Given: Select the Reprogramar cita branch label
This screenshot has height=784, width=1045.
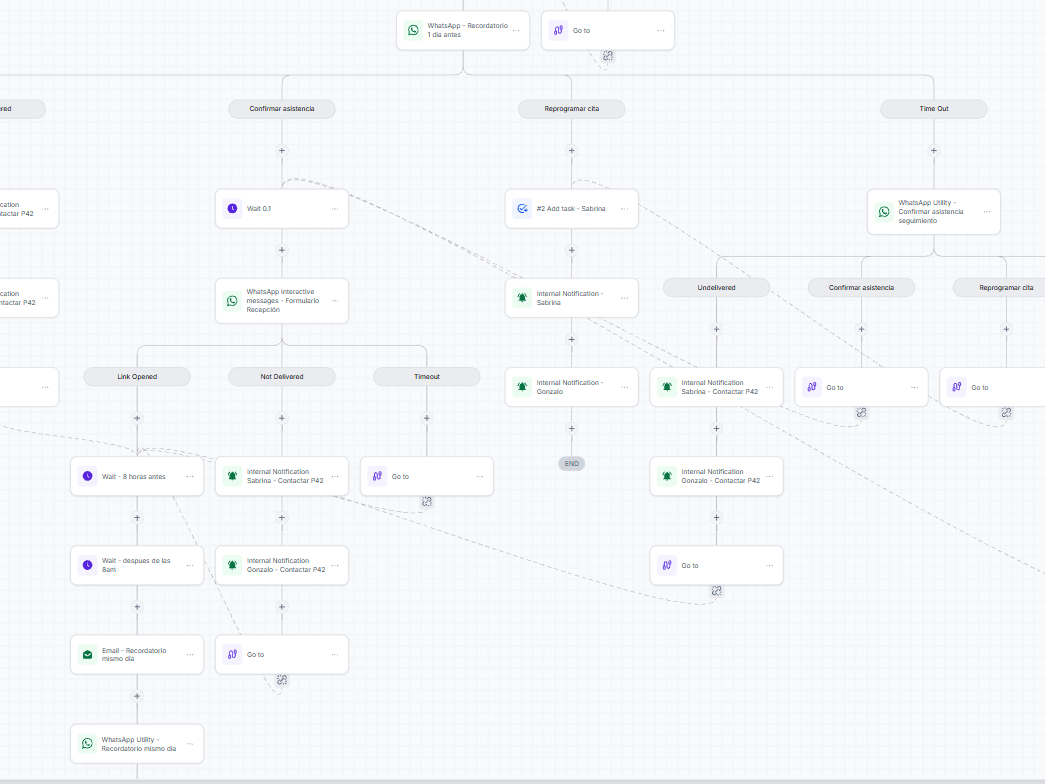Looking at the screenshot, I should pyautogui.click(x=572, y=109).
